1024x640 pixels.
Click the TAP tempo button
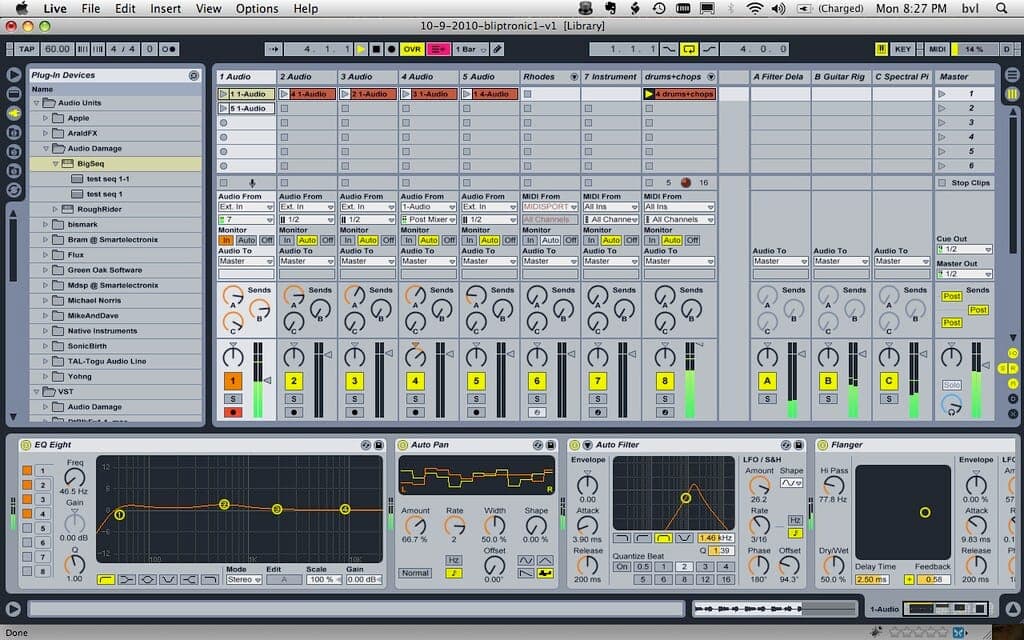click(x=27, y=49)
